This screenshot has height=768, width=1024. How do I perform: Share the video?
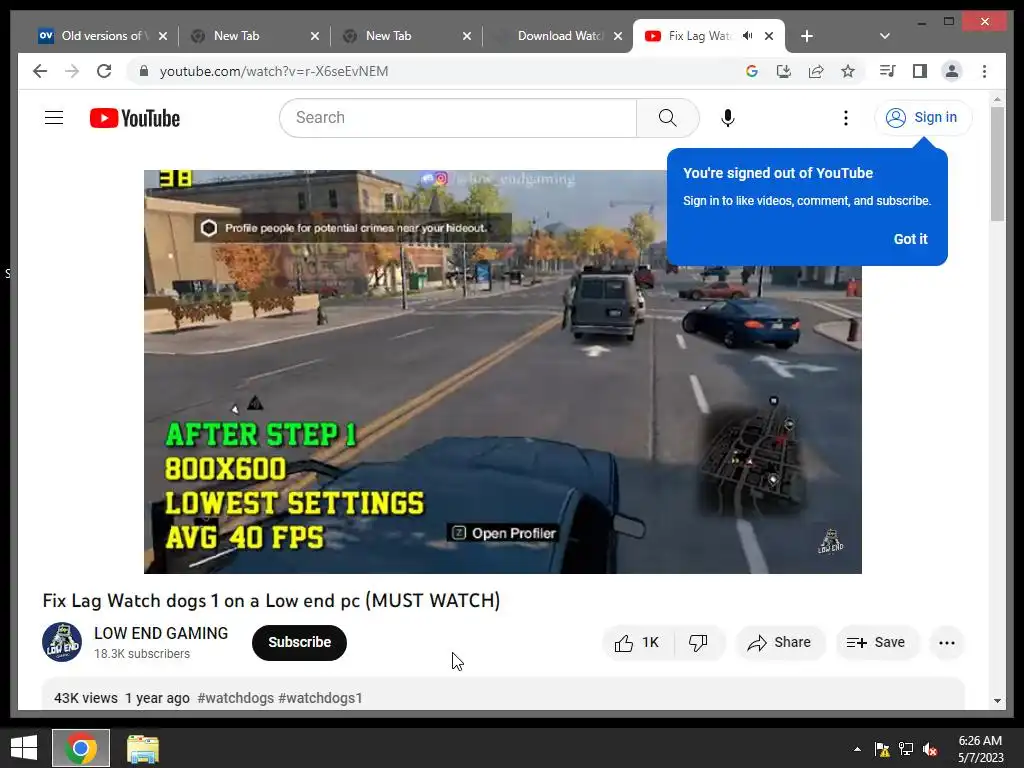coord(780,643)
